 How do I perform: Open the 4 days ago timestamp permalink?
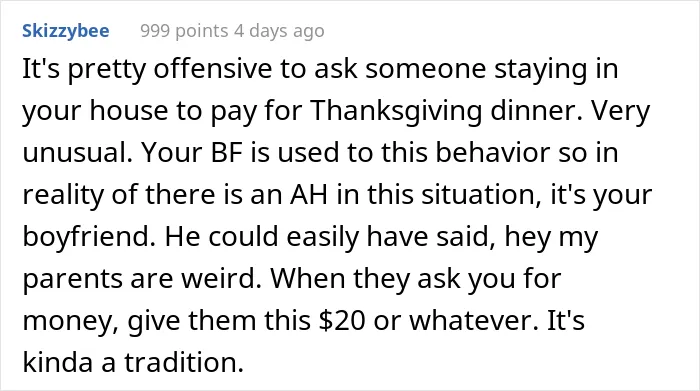[x=279, y=31]
